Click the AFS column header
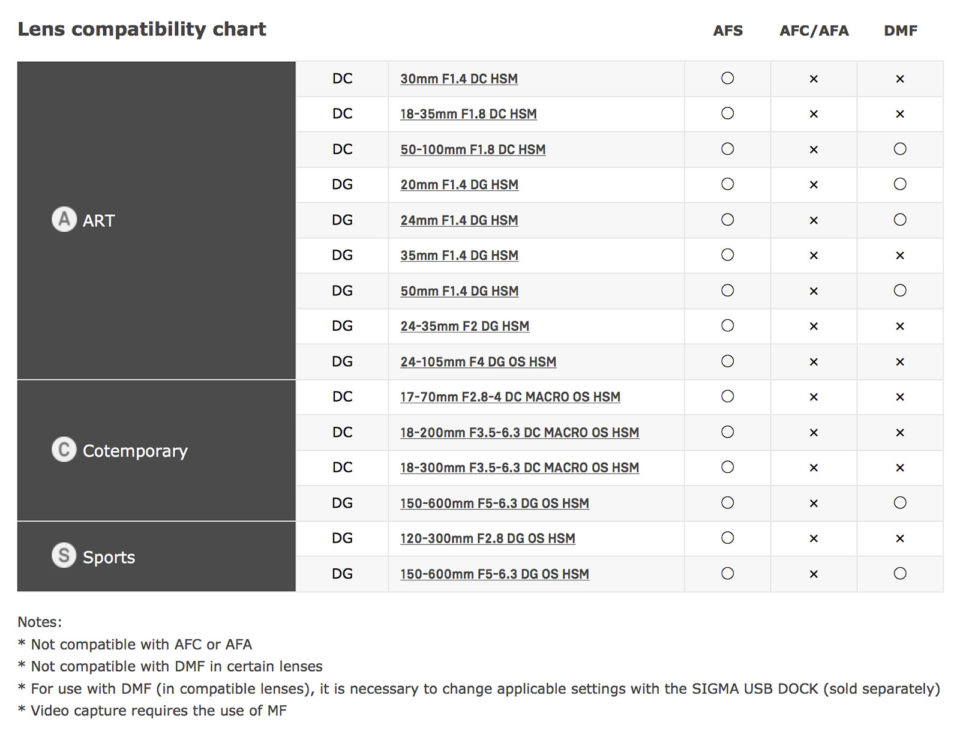This screenshot has height=734, width=960. tap(727, 30)
